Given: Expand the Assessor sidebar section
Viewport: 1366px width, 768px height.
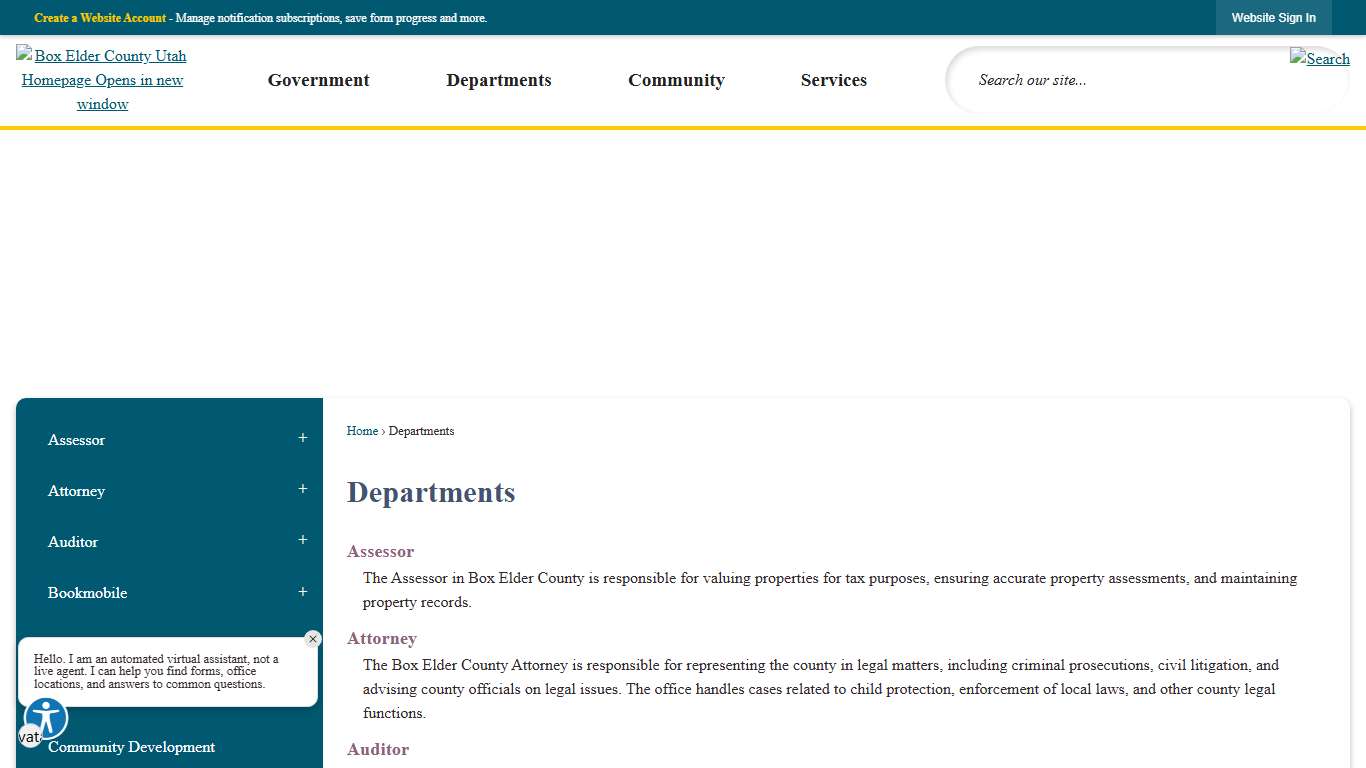Looking at the screenshot, I should coord(302,438).
